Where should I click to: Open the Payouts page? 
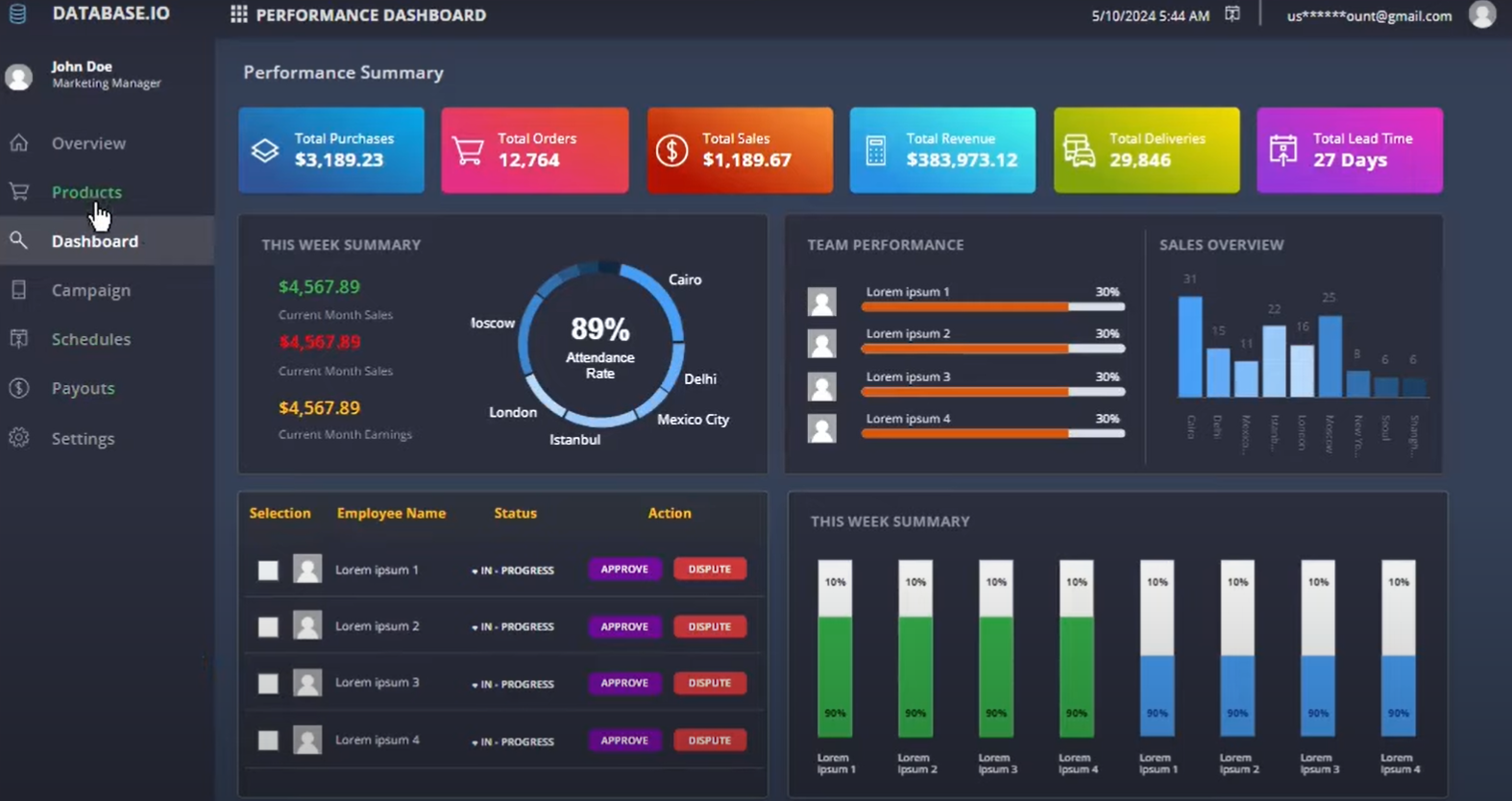tap(83, 388)
